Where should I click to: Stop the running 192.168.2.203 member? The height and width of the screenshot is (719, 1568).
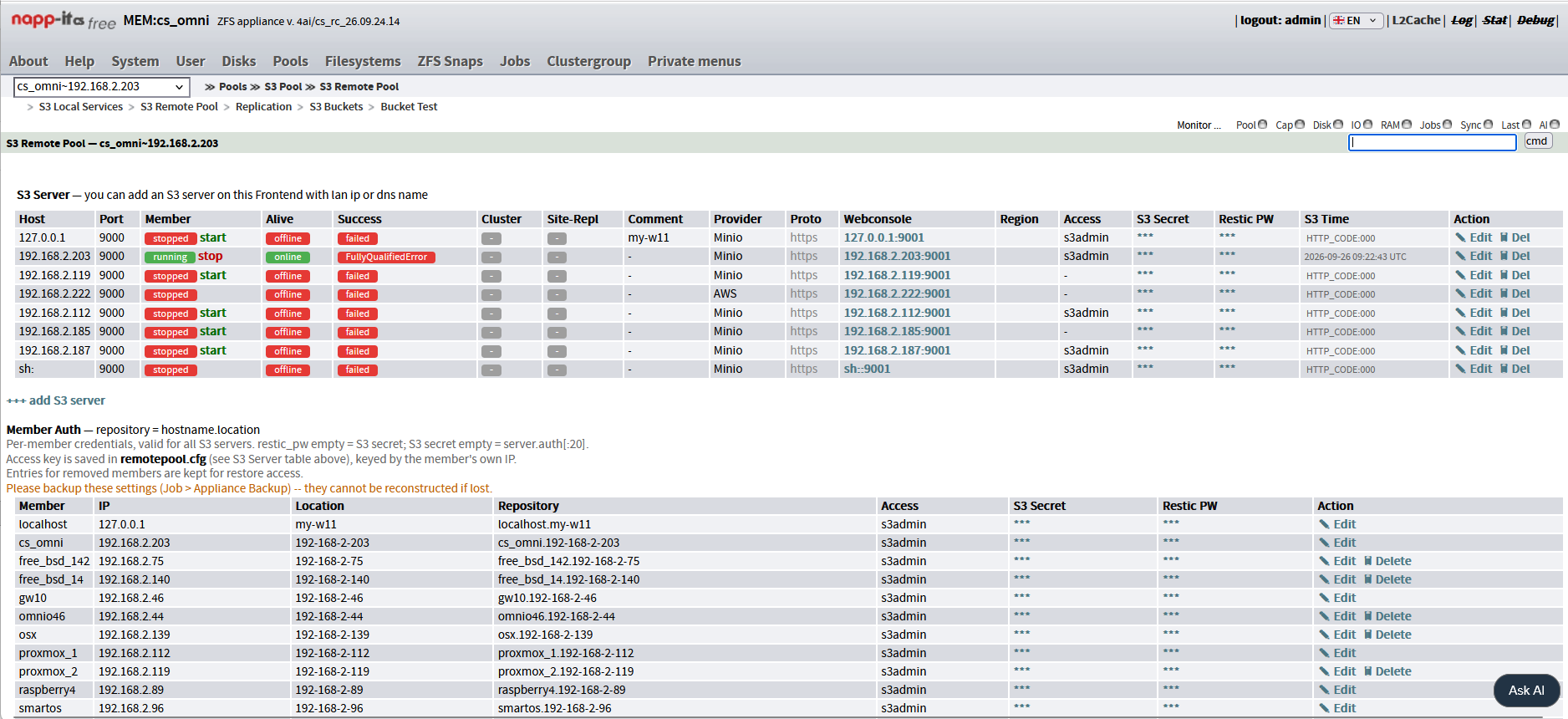click(210, 257)
